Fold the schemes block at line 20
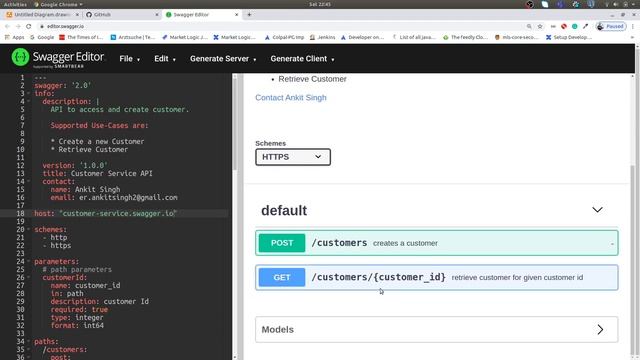 click(29, 229)
